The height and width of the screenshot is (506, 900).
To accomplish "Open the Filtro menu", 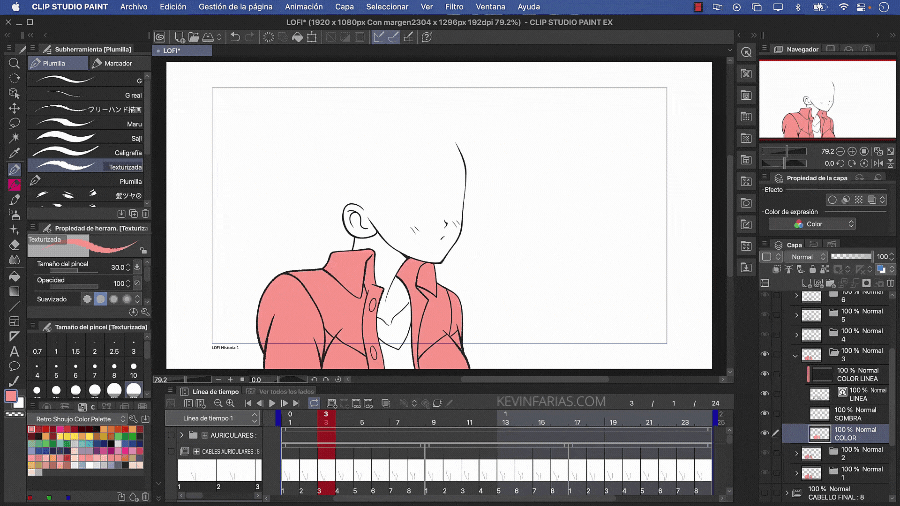I will point(454,7).
